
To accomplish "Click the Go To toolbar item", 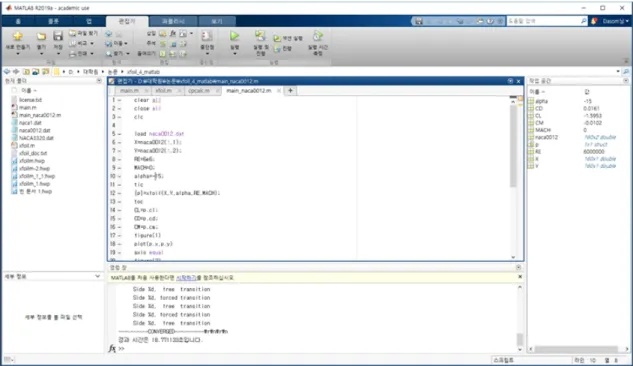I will pyautogui.click(x=116, y=43).
